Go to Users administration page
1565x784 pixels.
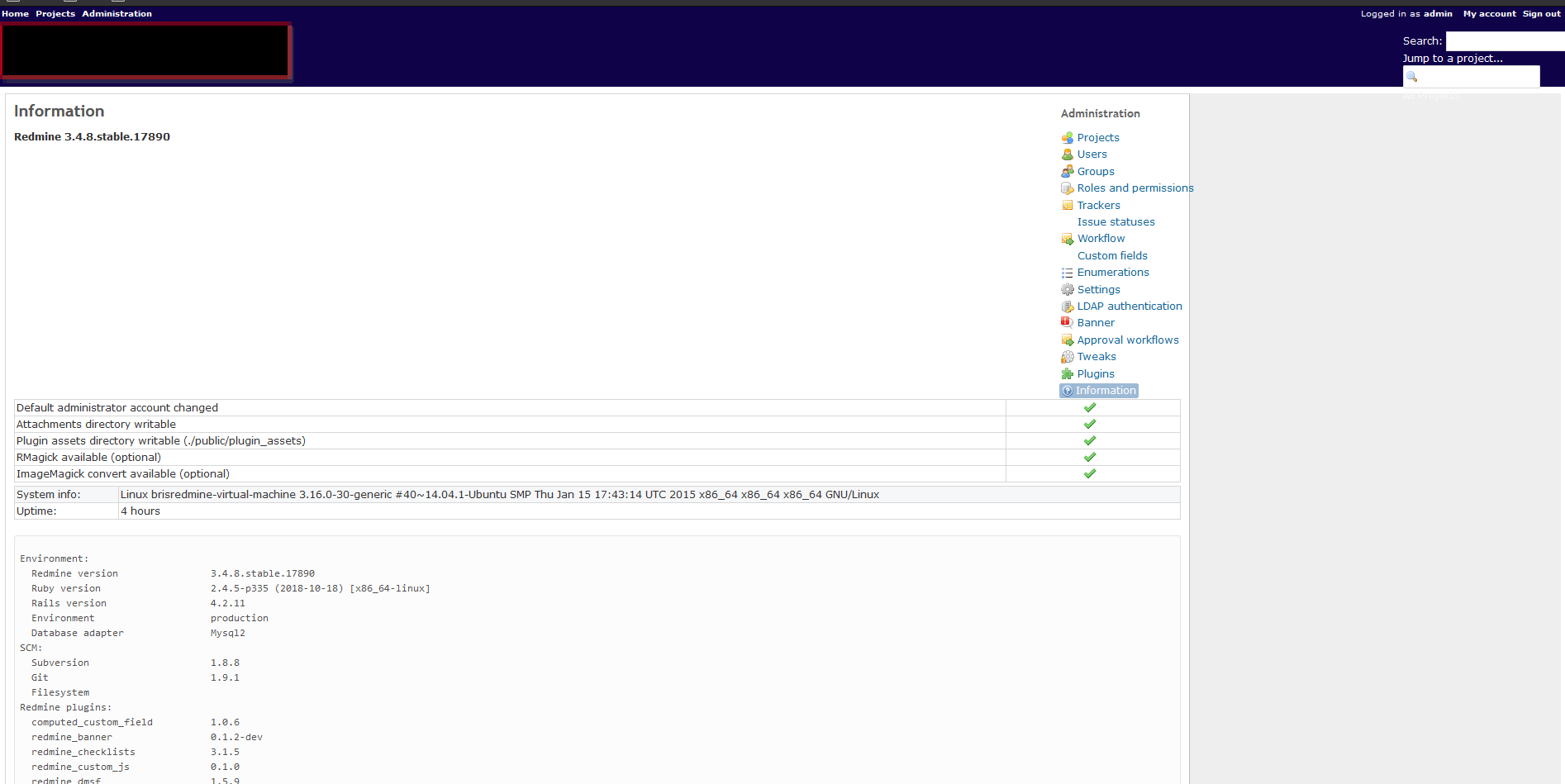tap(1092, 154)
